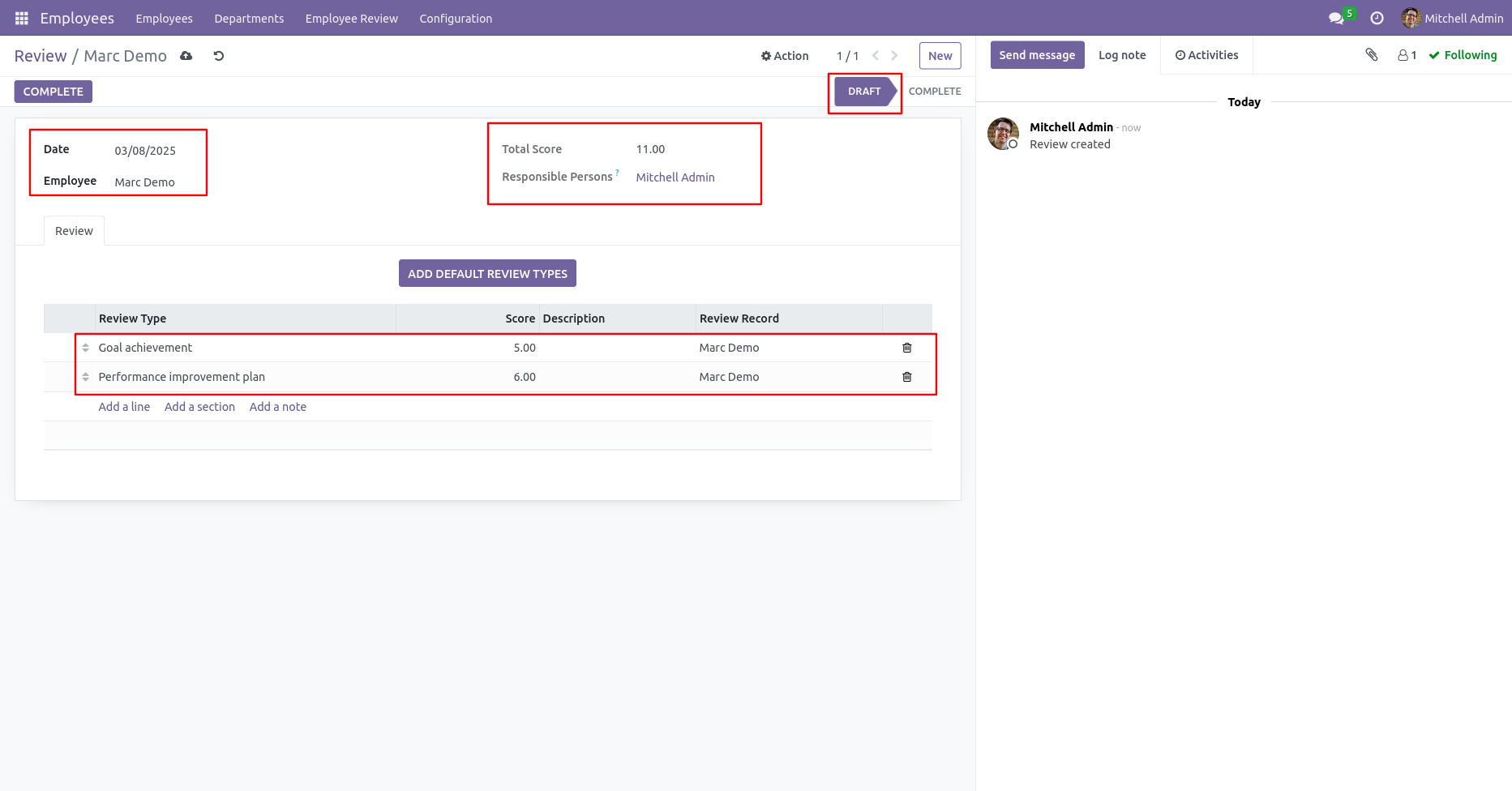1512x791 pixels.
Task: Discard changes with the undo icon
Action: point(219,56)
